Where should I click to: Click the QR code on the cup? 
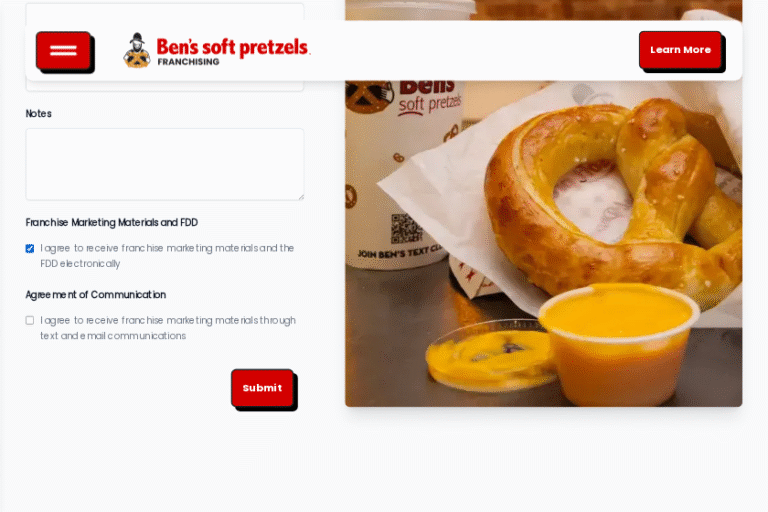pyautogui.click(x=406, y=229)
